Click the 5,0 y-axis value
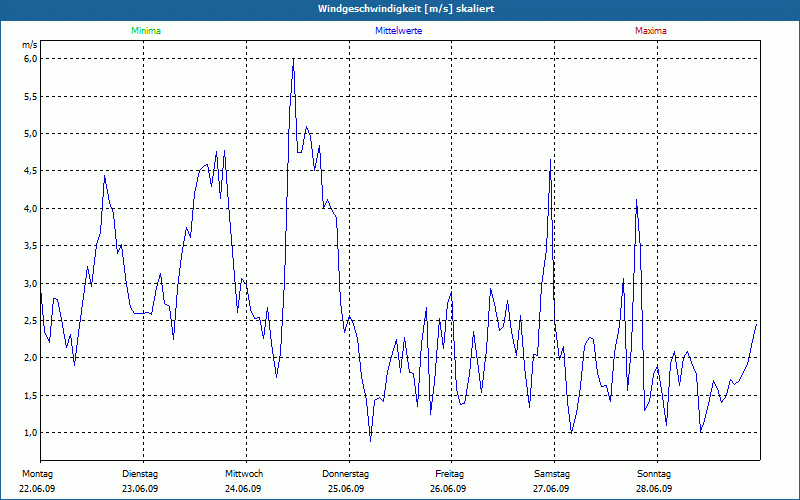Screen dimensions: 800x500 (x=31, y=134)
